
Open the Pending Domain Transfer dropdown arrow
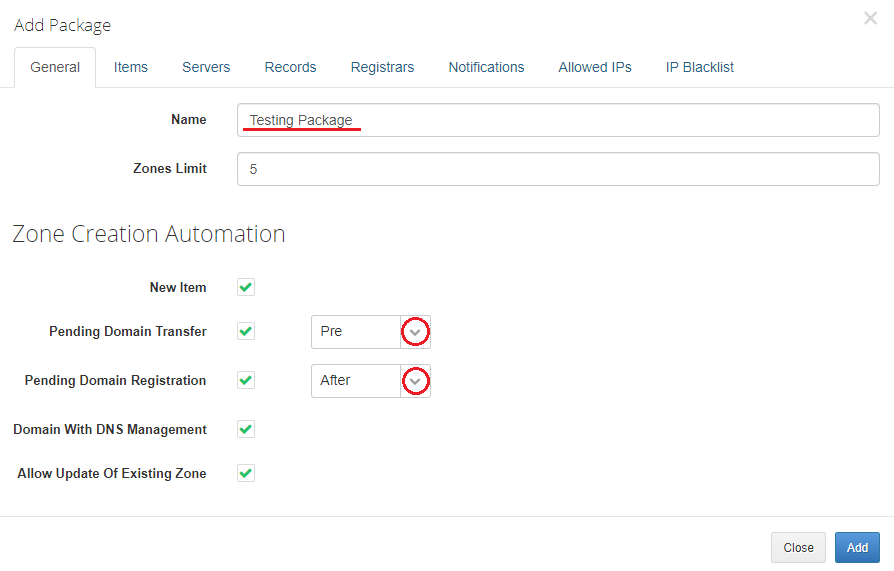tap(415, 332)
